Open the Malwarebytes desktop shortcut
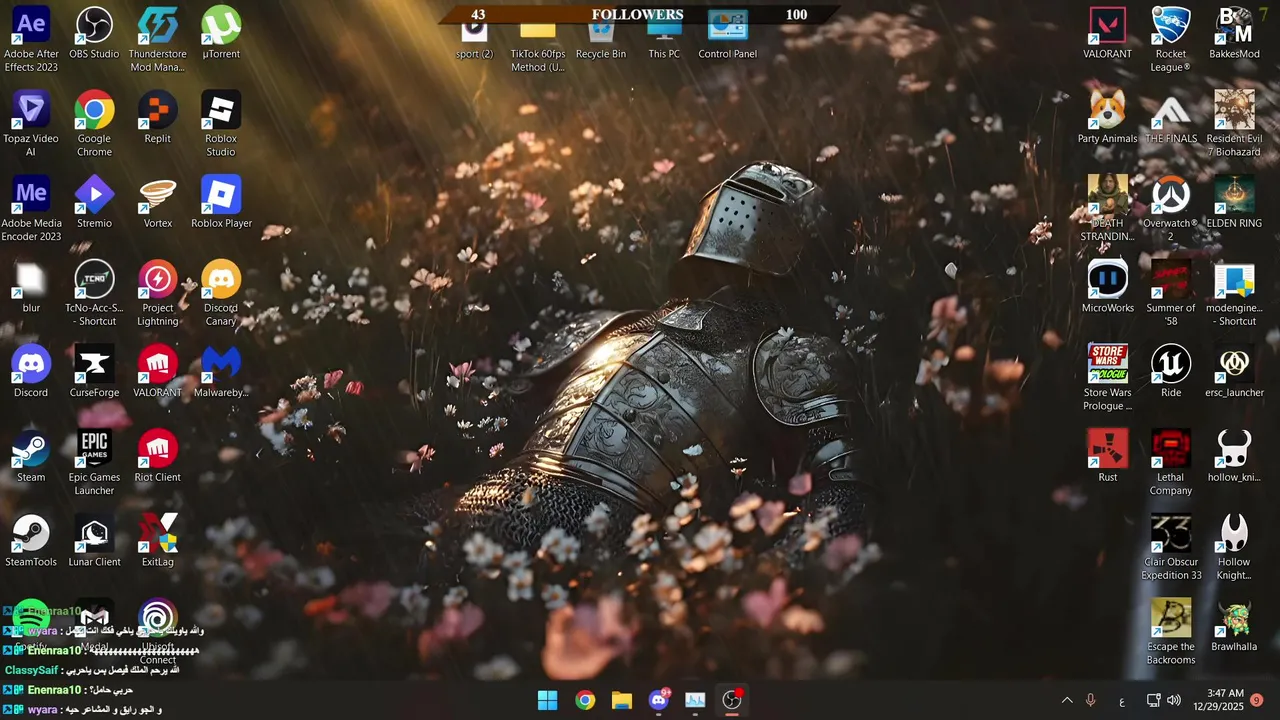The image size is (1280, 720). [x=221, y=373]
